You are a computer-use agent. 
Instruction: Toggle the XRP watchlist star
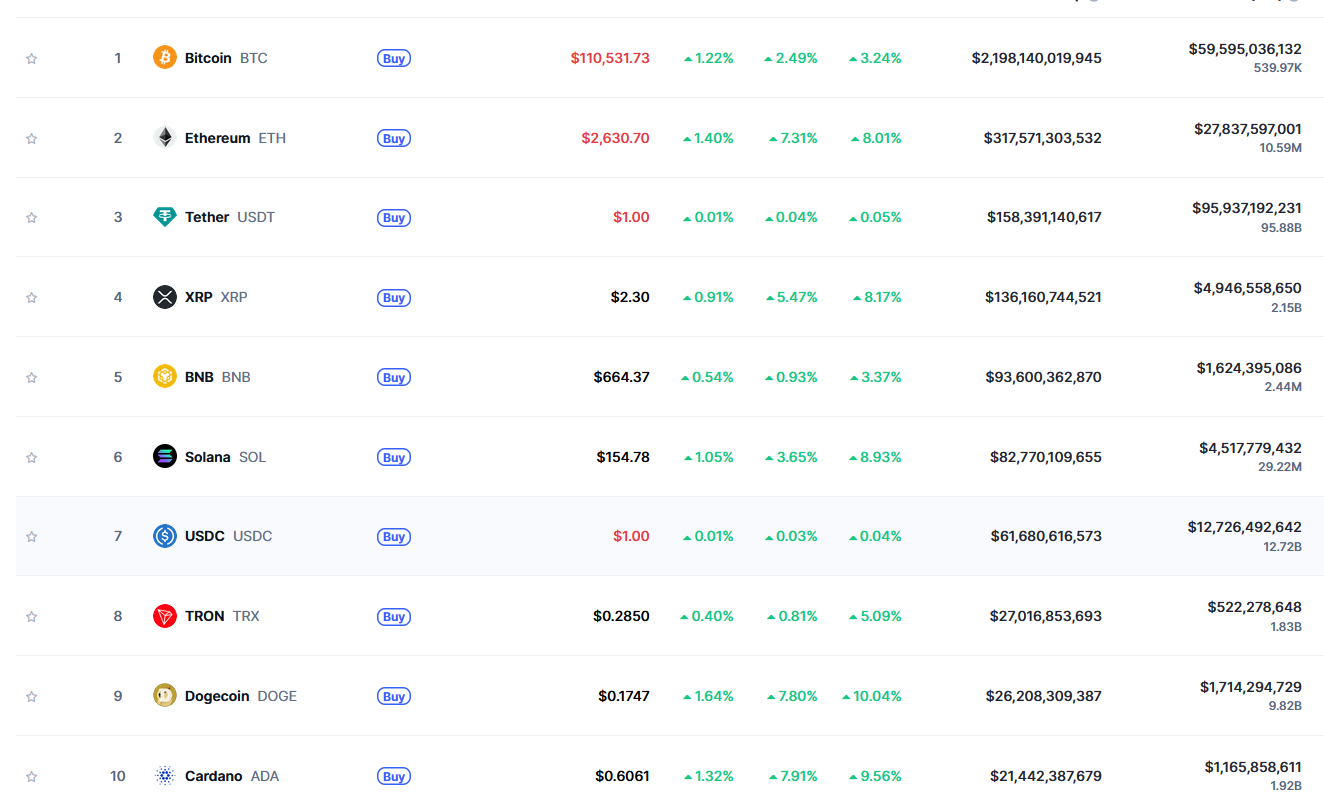(x=31, y=297)
